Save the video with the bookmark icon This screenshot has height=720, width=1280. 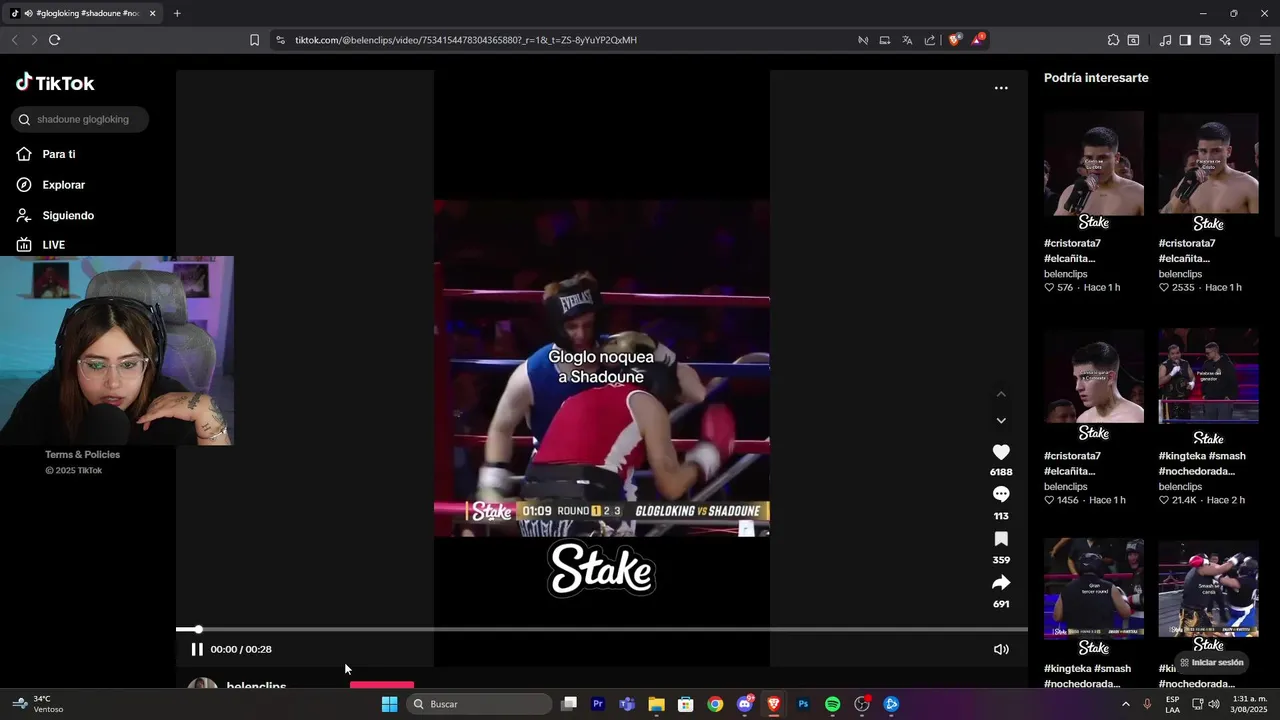pyautogui.click(x=1001, y=539)
